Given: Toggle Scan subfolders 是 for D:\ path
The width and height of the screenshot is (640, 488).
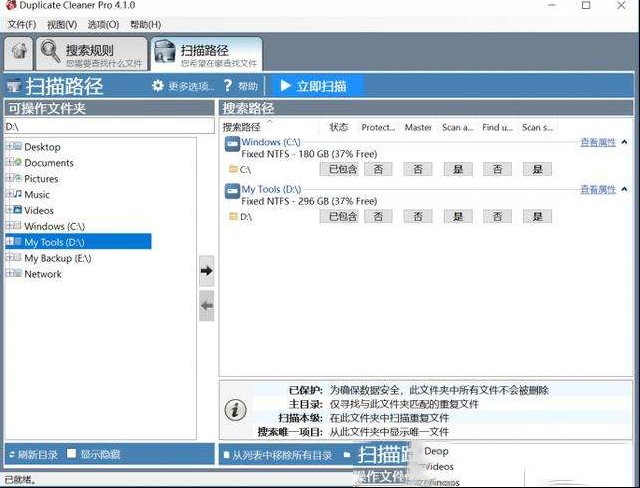Looking at the screenshot, I should (x=537, y=216).
